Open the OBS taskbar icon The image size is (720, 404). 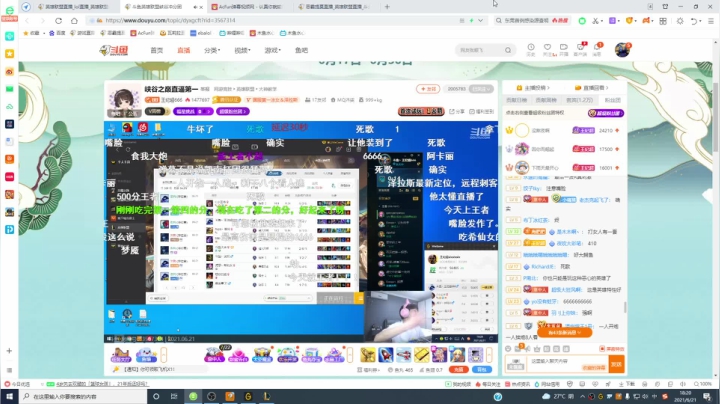[212, 396]
